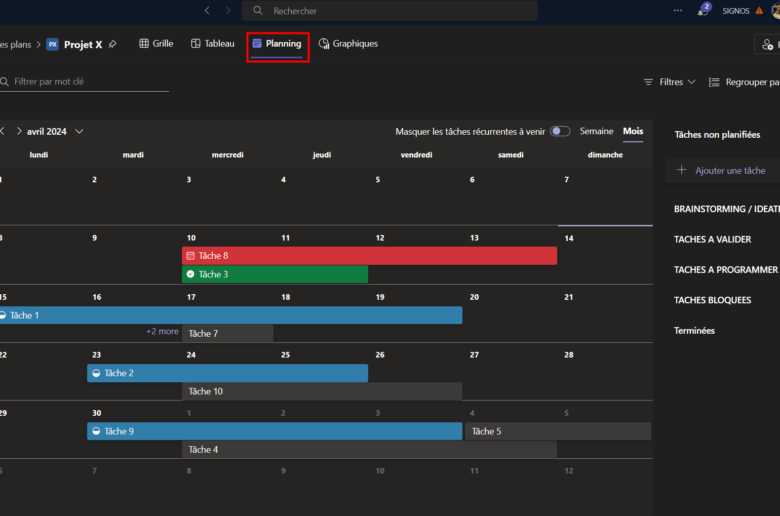The width and height of the screenshot is (780, 516).
Task: Open the Graphiques tab
Action: coord(348,44)
